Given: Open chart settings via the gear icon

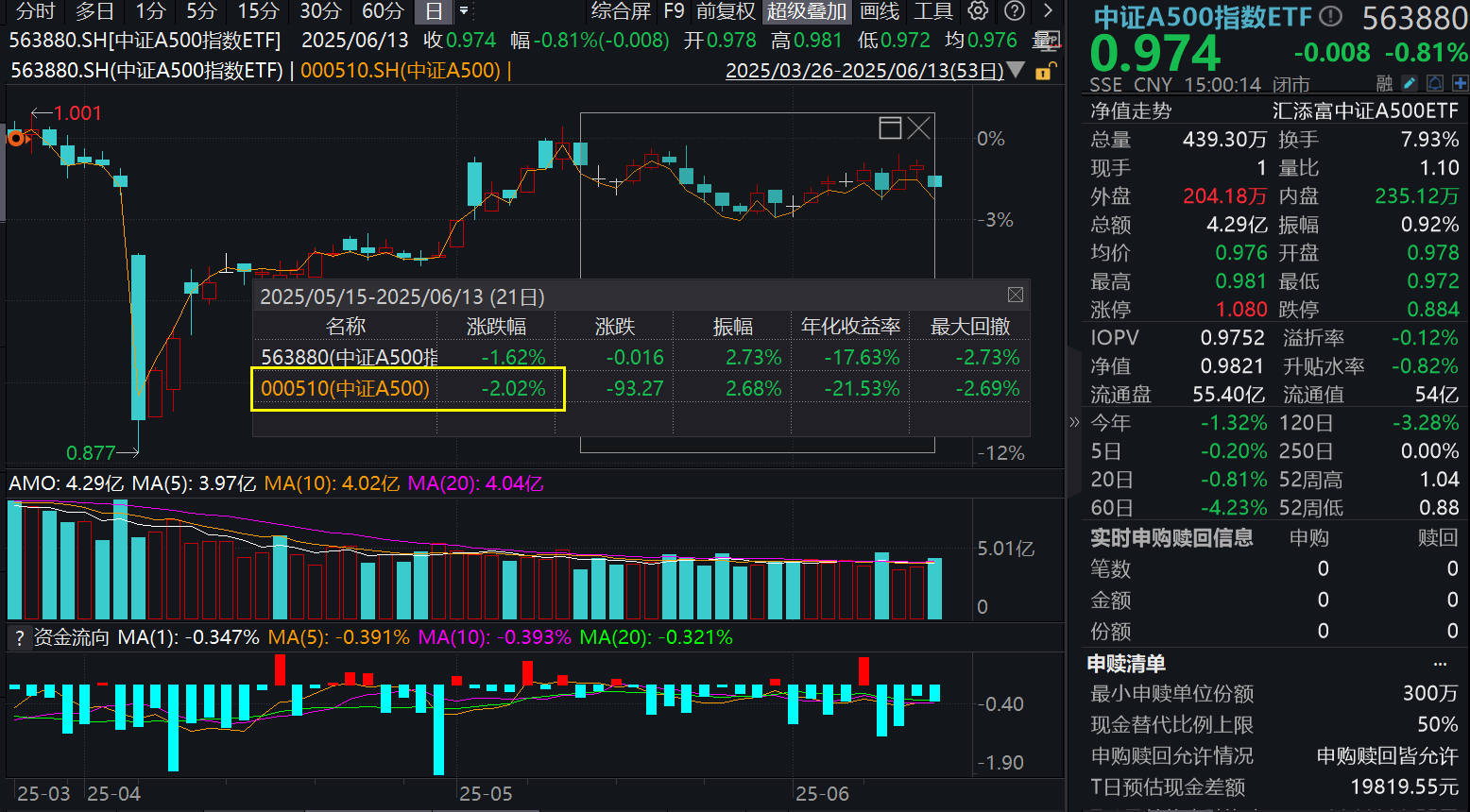Looking at the screenshot, I should click(979, 11).
